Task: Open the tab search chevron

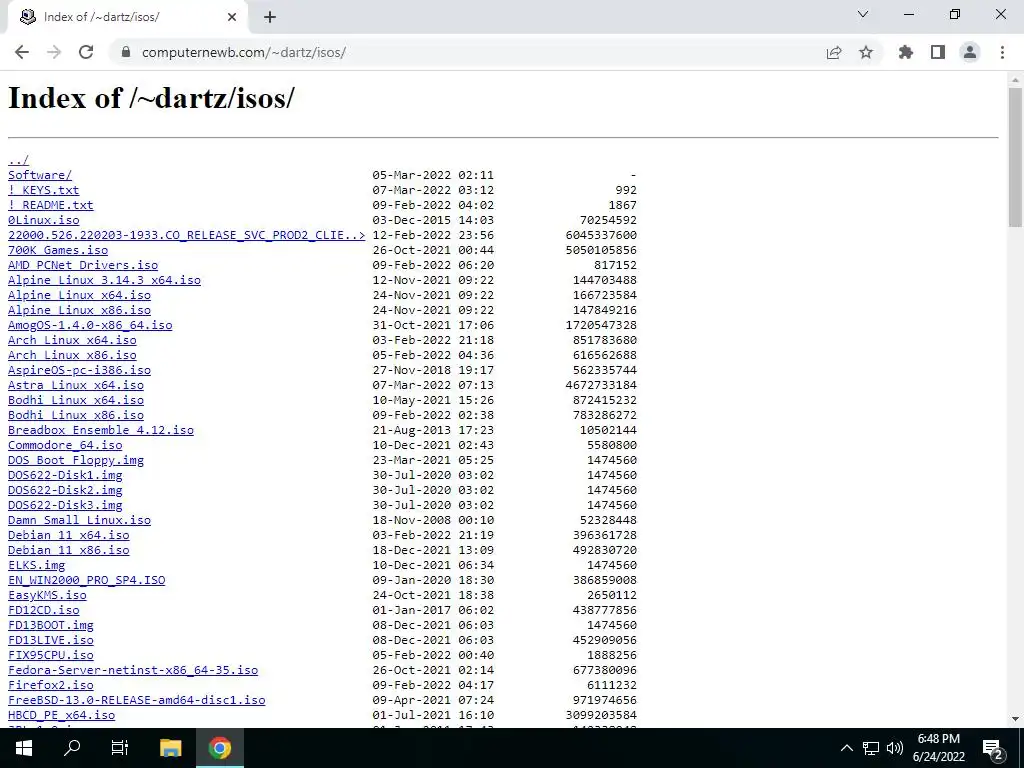Action: 863,14
